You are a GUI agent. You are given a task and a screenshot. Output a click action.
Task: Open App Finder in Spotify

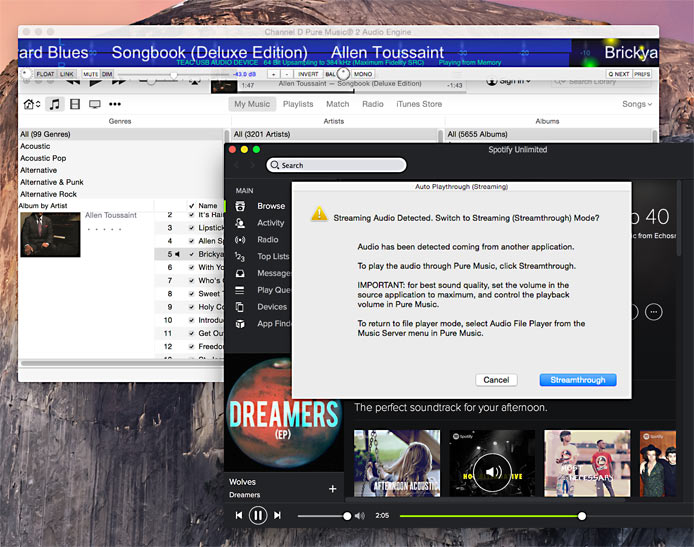(274, 324)
